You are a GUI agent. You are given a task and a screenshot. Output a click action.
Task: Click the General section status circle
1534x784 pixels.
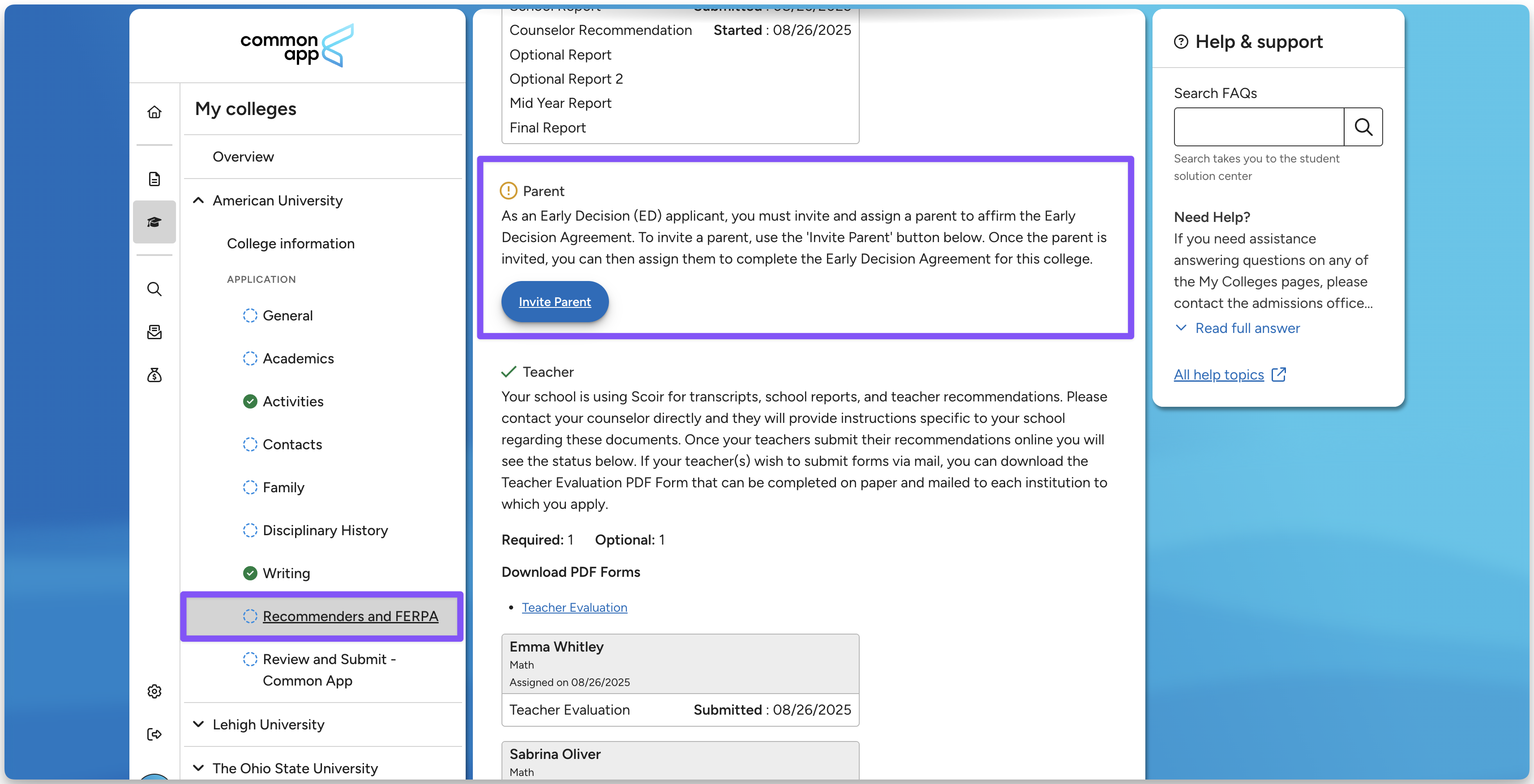pyautogui.click(x=250, y=315)
